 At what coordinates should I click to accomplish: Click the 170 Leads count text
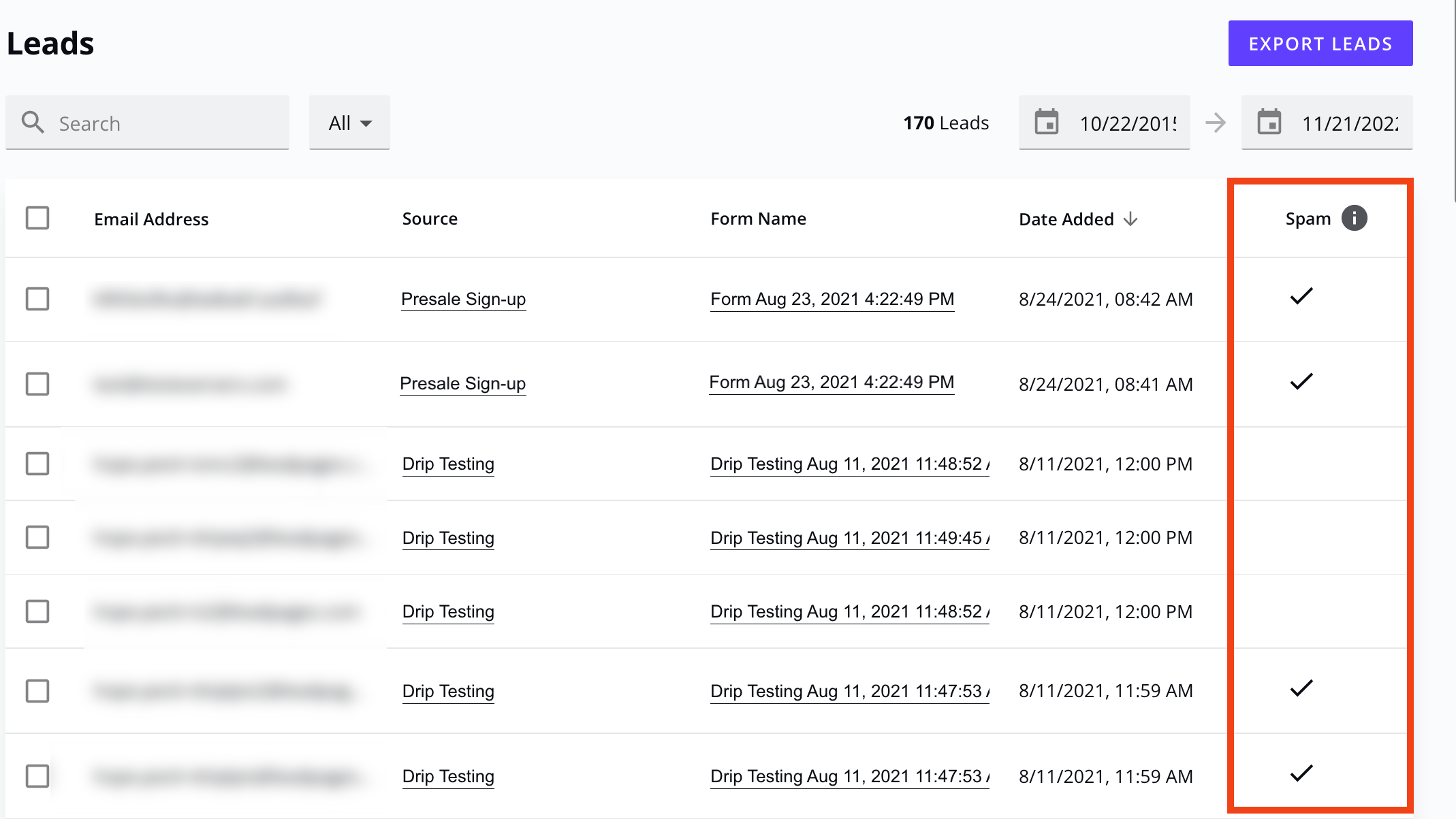(946, 123)
